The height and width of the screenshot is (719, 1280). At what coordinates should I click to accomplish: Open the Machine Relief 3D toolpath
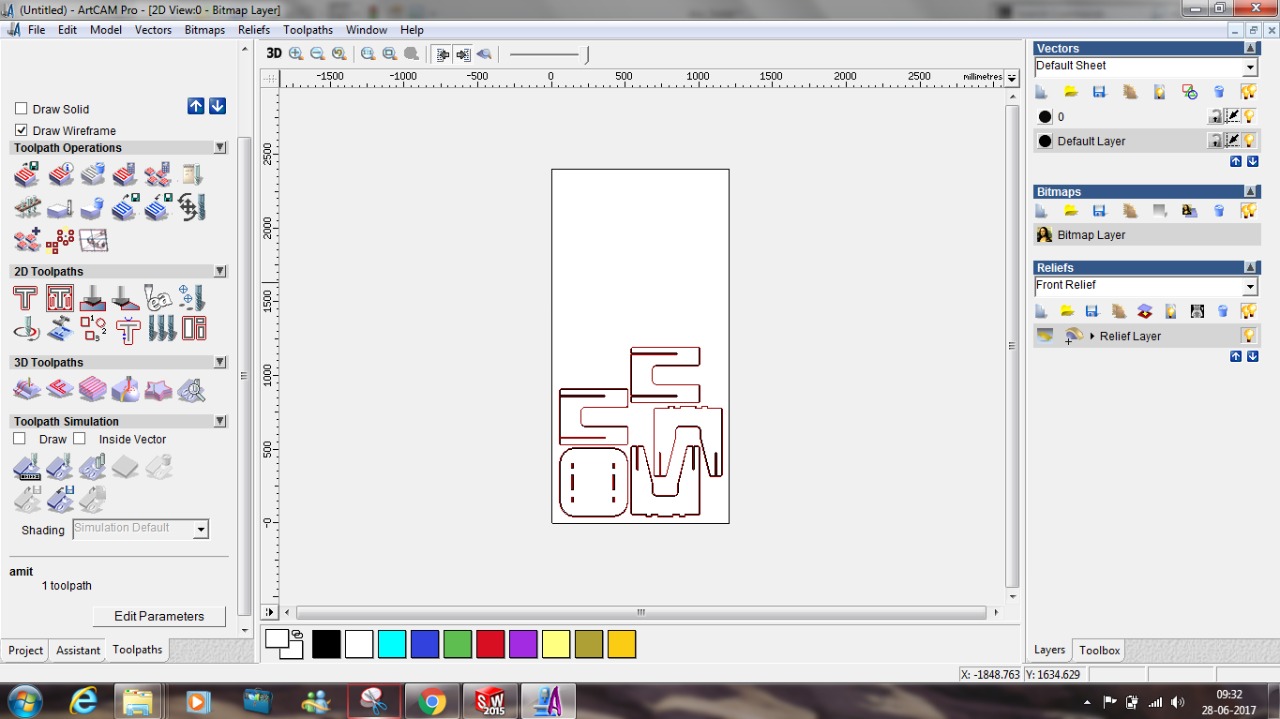26,389
